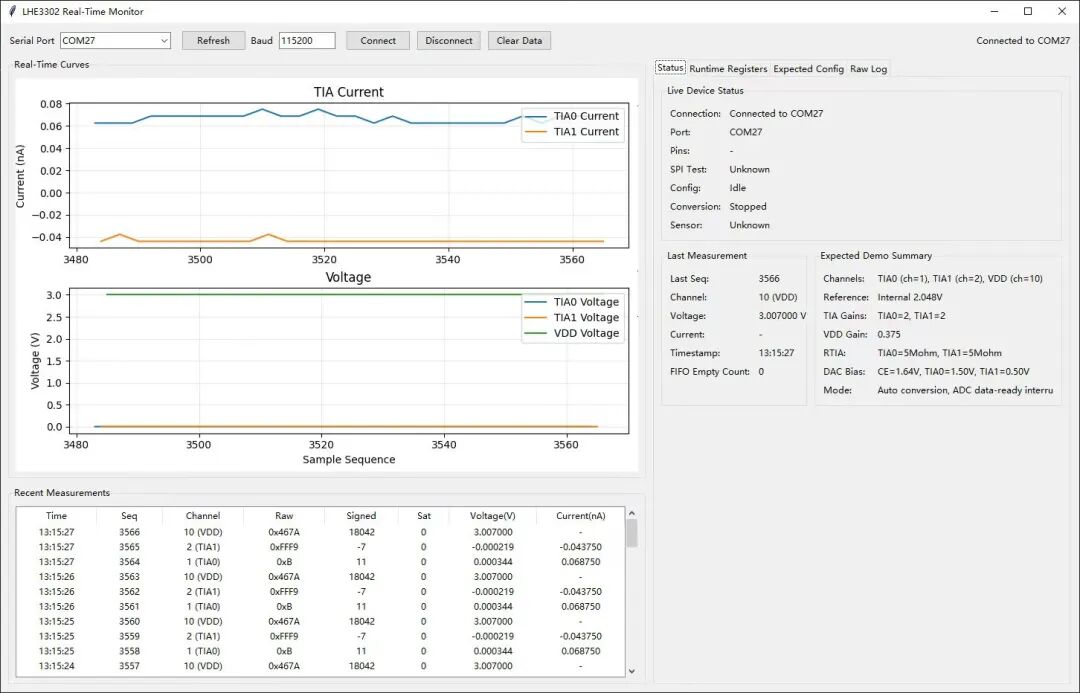Click the scroll up arrow in Recent Measurements
This screenshot has height=693, width=1080.
pos(632,513)
